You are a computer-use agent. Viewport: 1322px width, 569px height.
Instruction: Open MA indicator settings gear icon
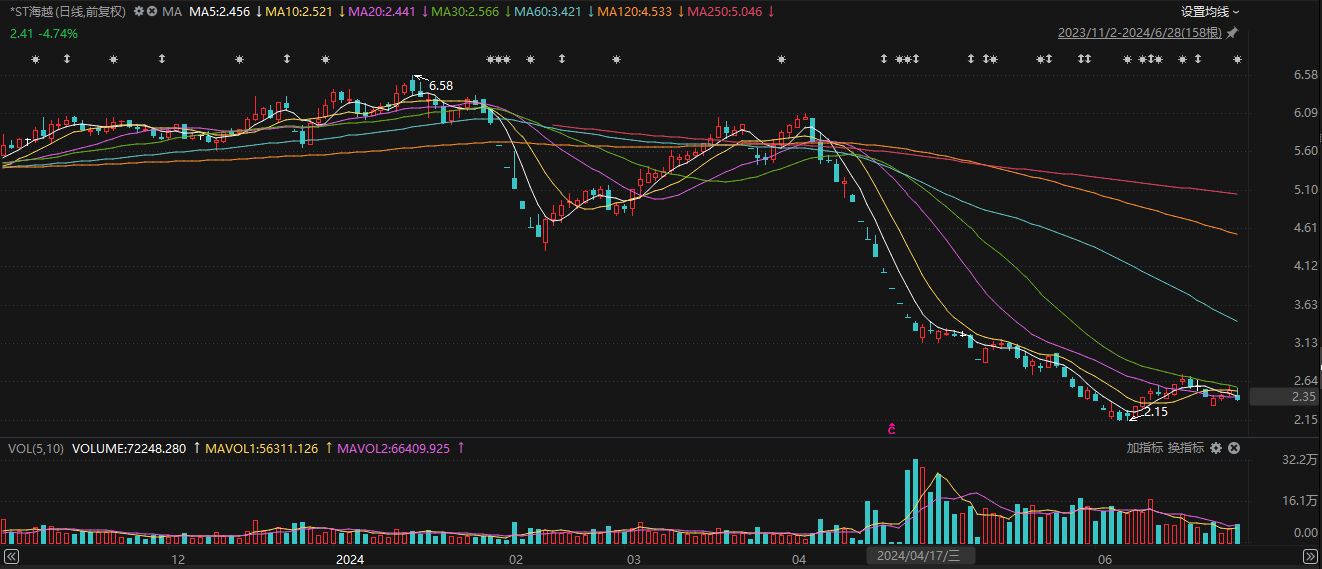pos(138,12)
